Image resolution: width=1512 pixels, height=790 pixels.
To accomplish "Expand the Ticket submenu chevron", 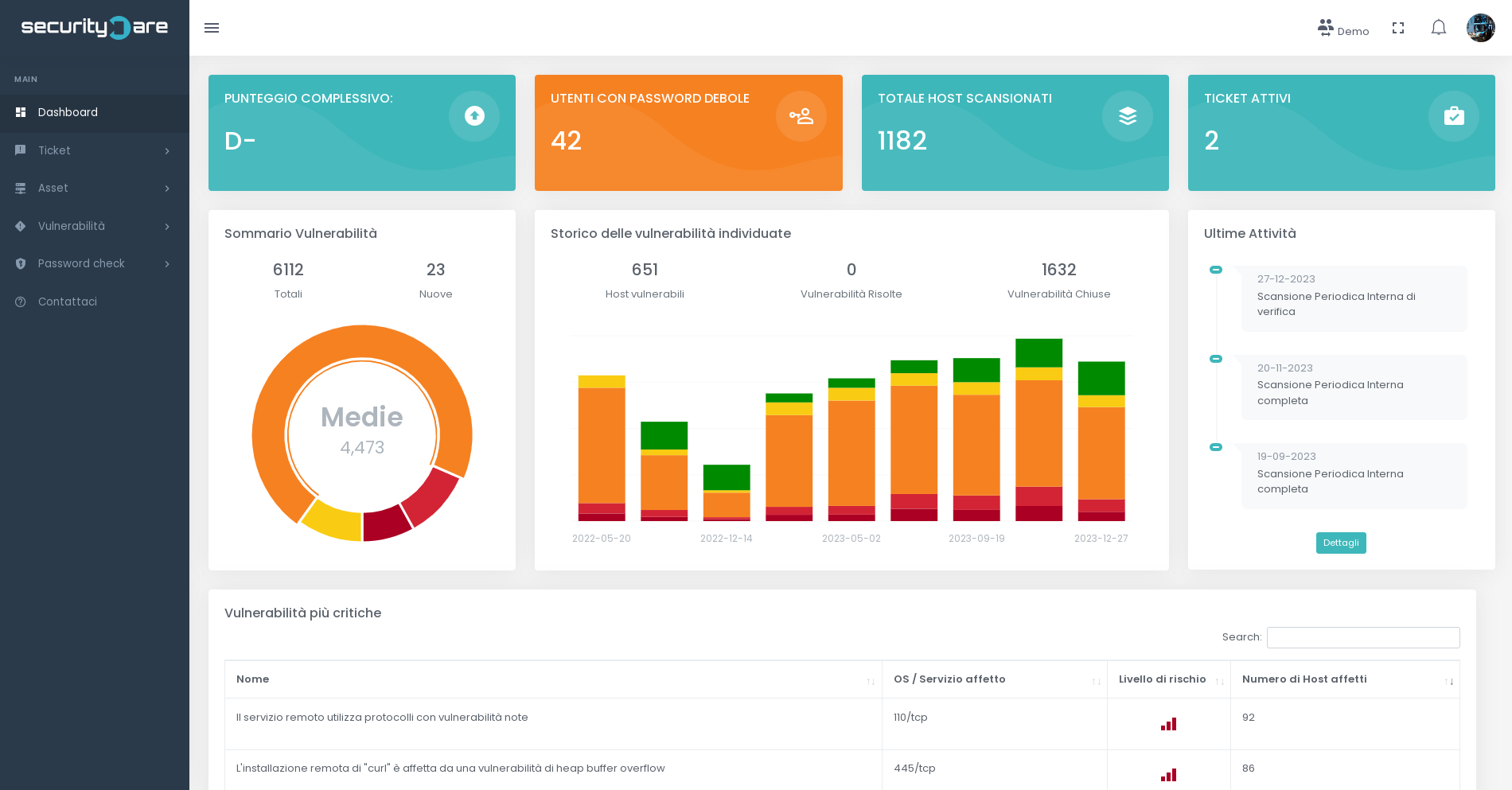I will (x=167, y=150).
